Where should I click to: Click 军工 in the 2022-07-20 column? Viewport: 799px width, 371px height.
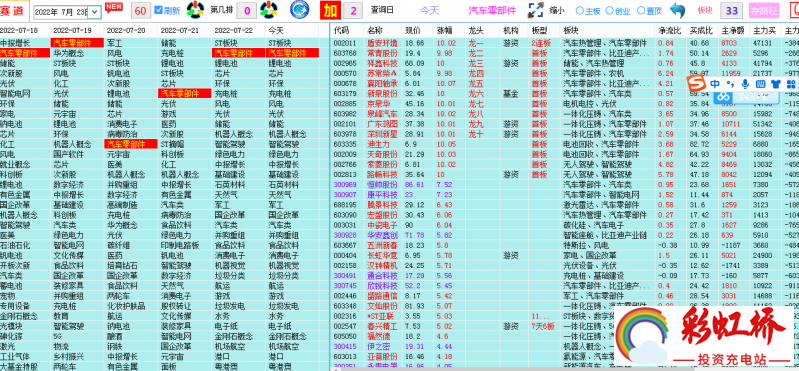tap(114, 43)
